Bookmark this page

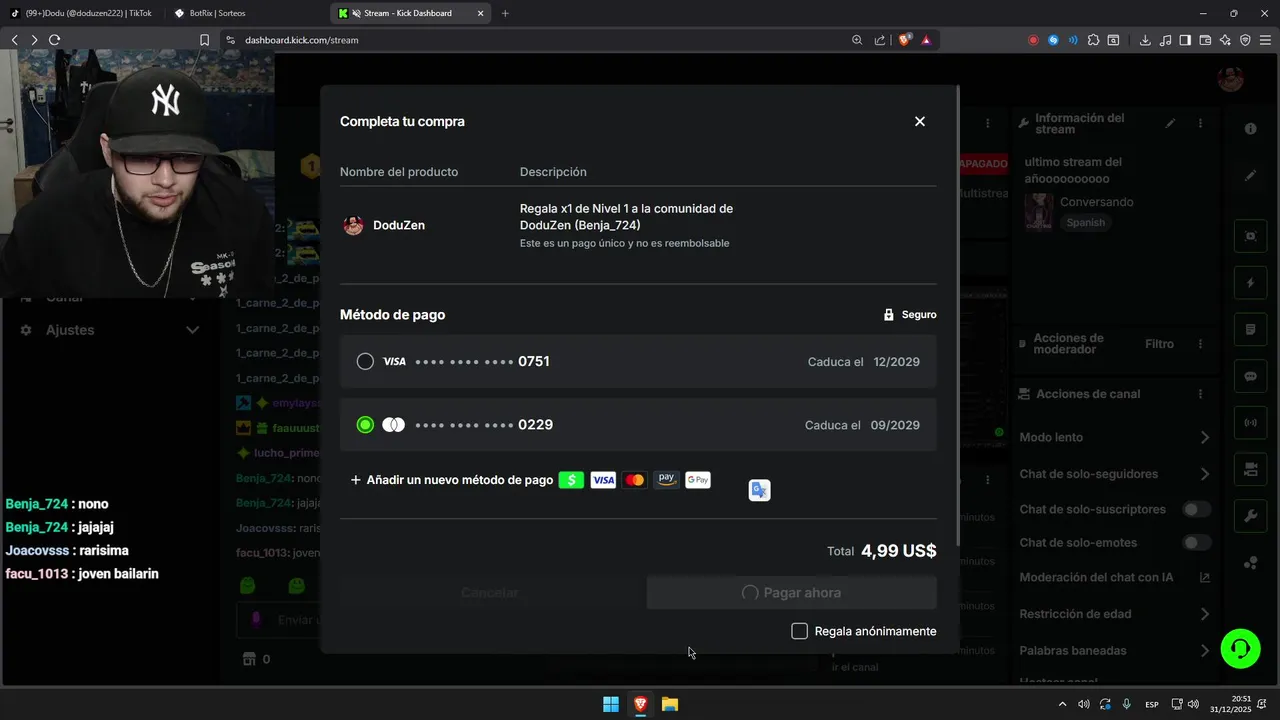click(204, 40)
